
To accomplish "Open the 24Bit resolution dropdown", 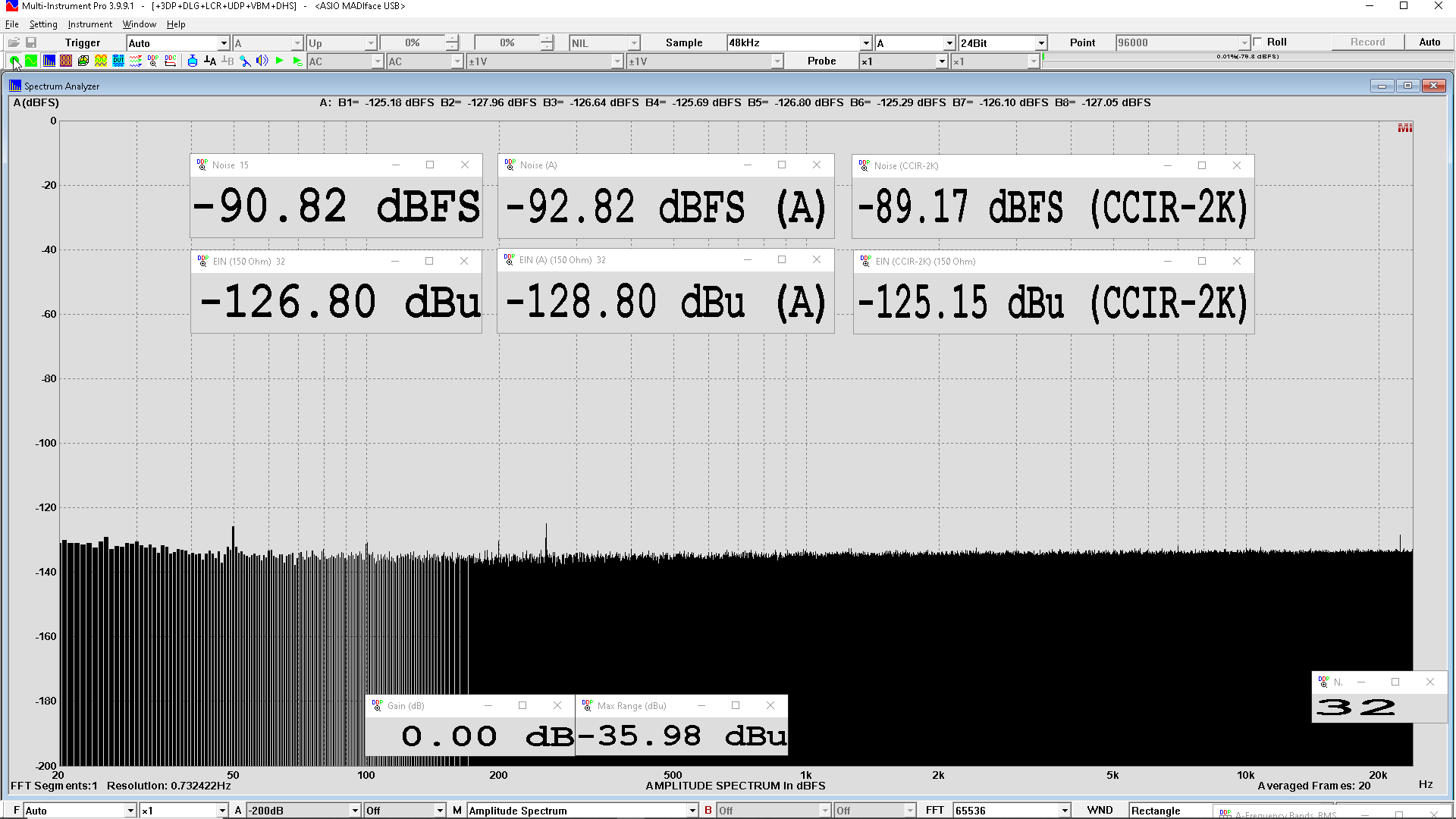I will coord(1041,43).
